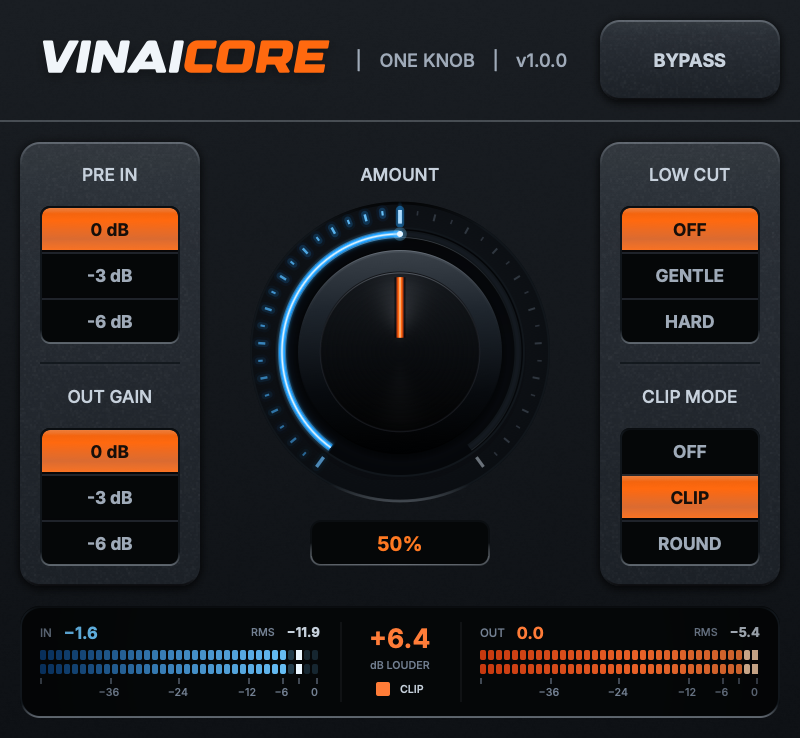Select ROUND clip mode
Viewport: 800px width, 738px height.
pyautogui.click(x=689, y=544)
